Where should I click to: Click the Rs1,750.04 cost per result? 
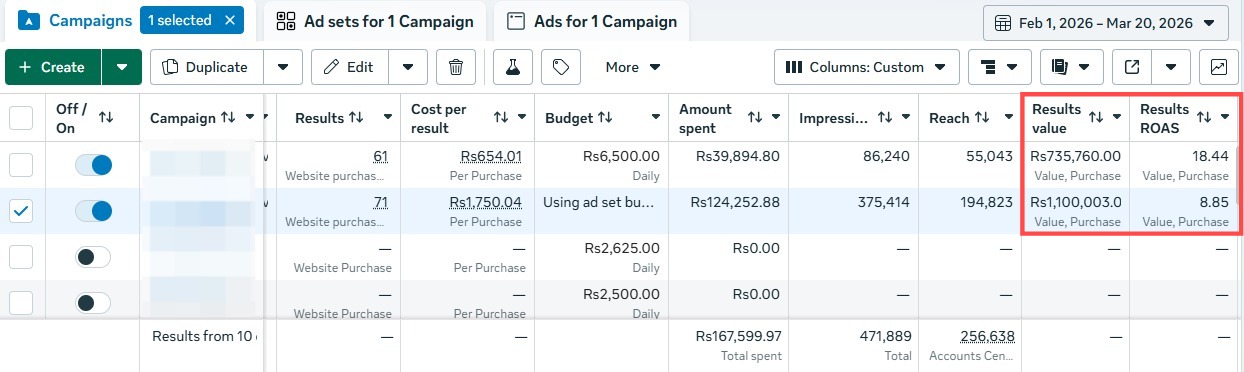(x=485, y=202)
